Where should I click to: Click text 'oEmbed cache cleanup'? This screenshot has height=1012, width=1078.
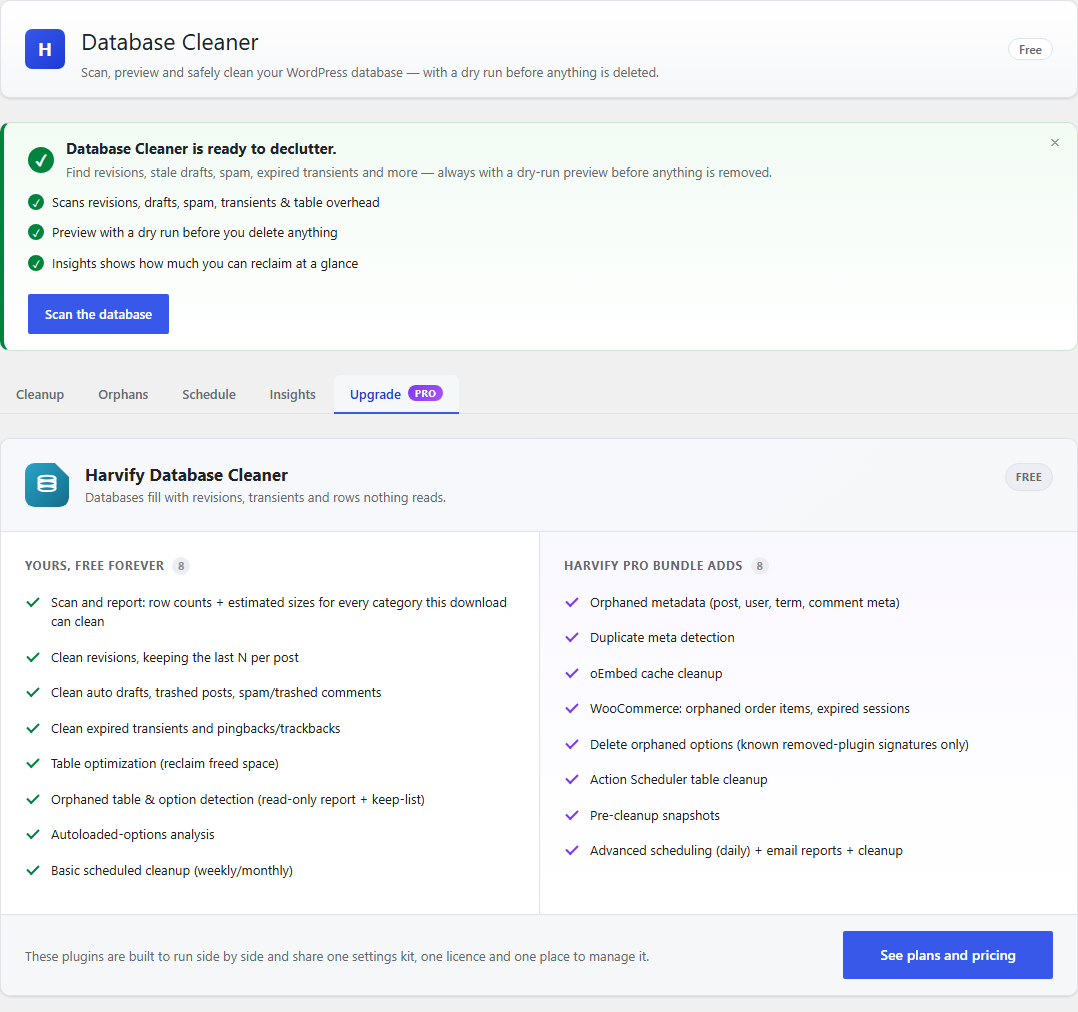pyautogui.click(x=656, y=673)
